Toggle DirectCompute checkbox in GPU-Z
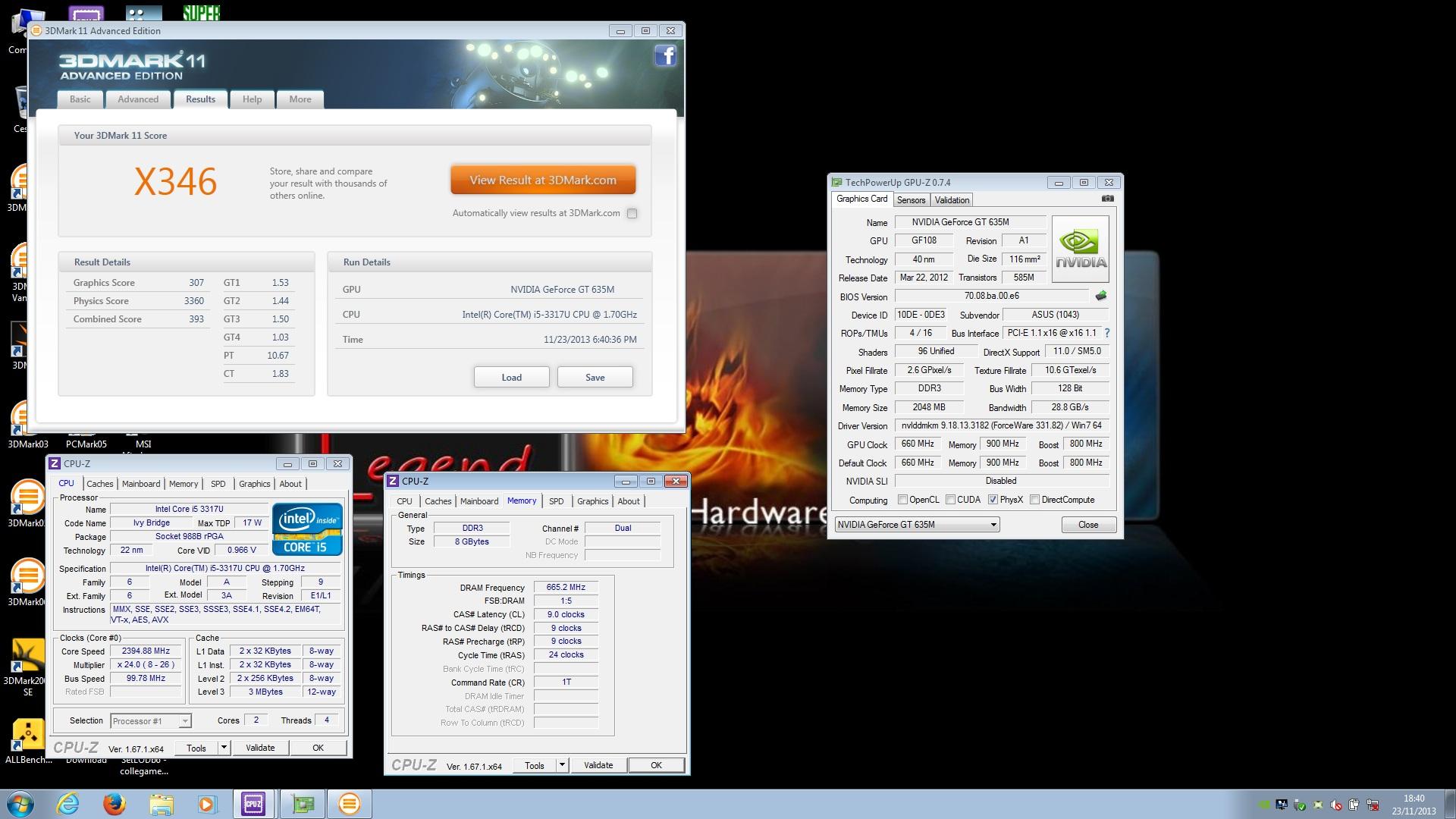1456x819 pixels. [x=1034, y=500]
